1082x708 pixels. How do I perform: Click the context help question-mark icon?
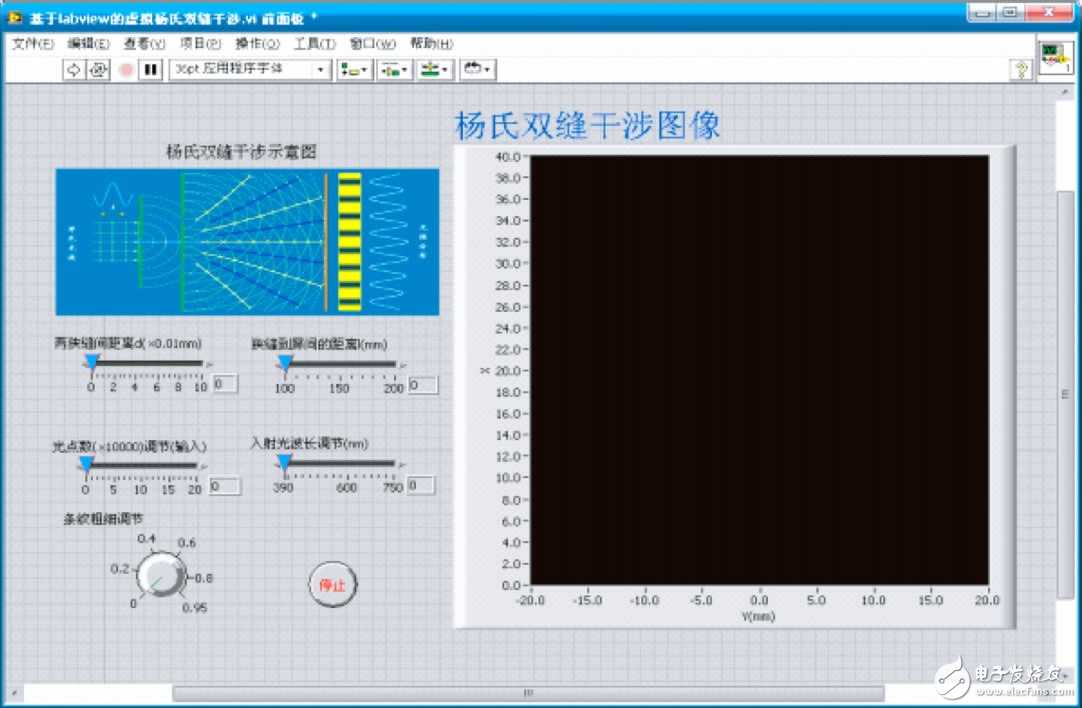pyautogui.click(x=1021, y=69)
